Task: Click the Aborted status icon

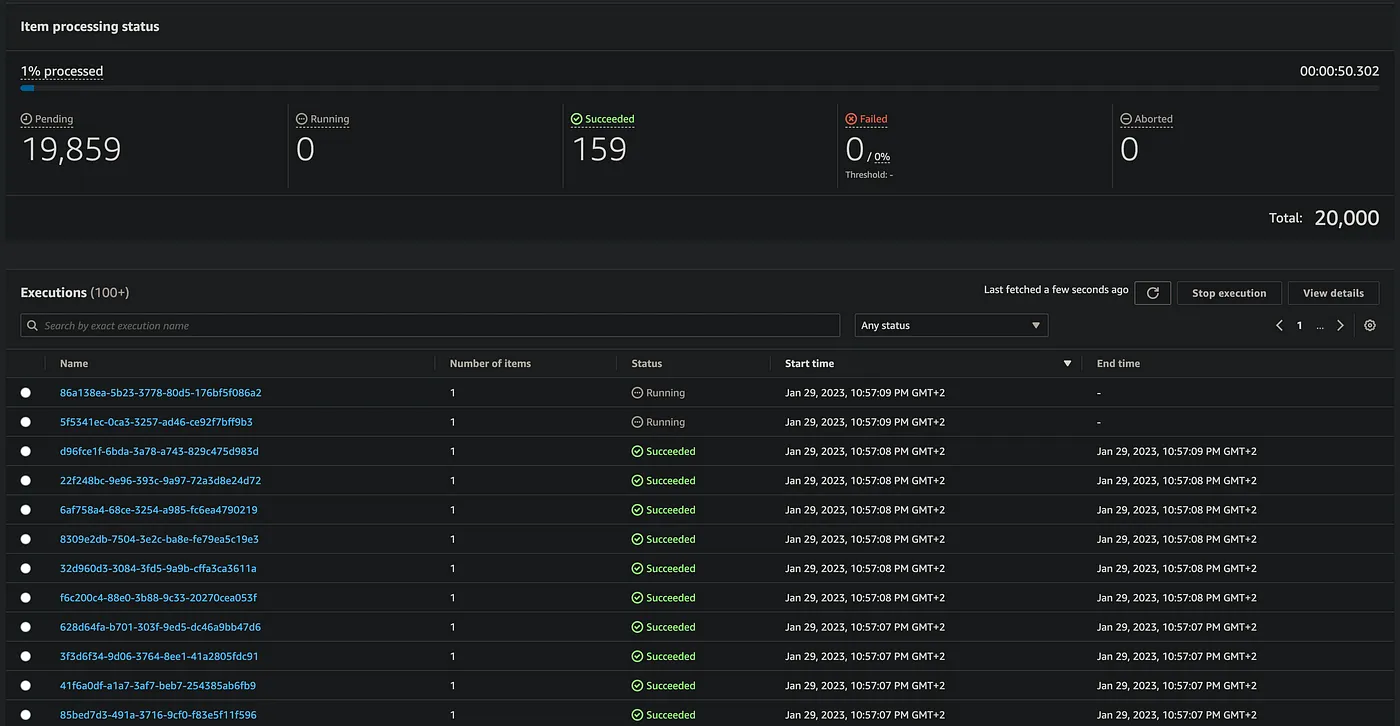Action: [1125, 119]
